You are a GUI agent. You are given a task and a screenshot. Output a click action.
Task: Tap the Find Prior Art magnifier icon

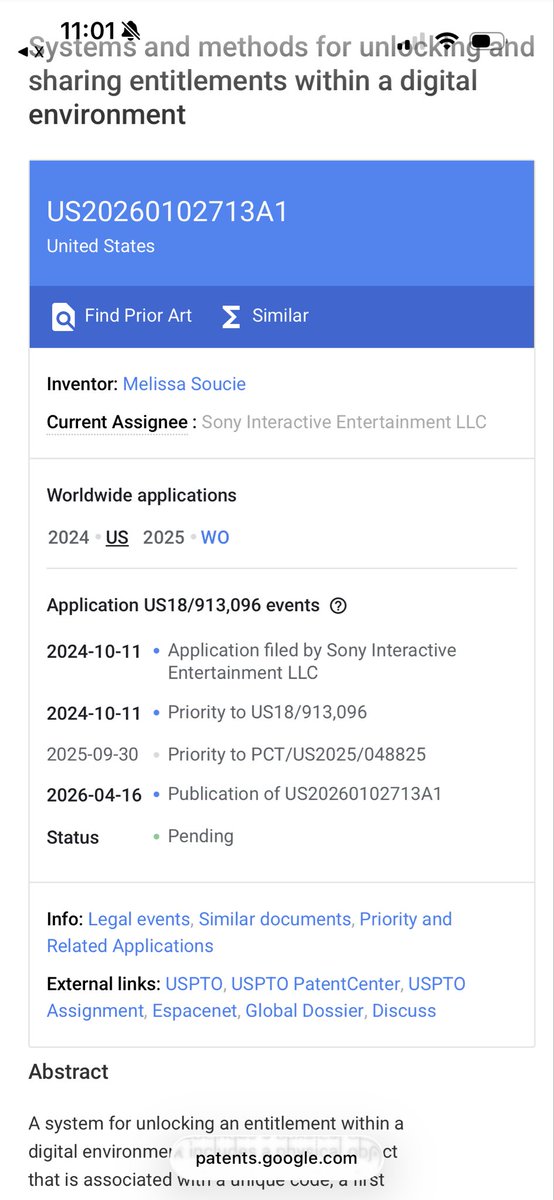tap(63, 317)
